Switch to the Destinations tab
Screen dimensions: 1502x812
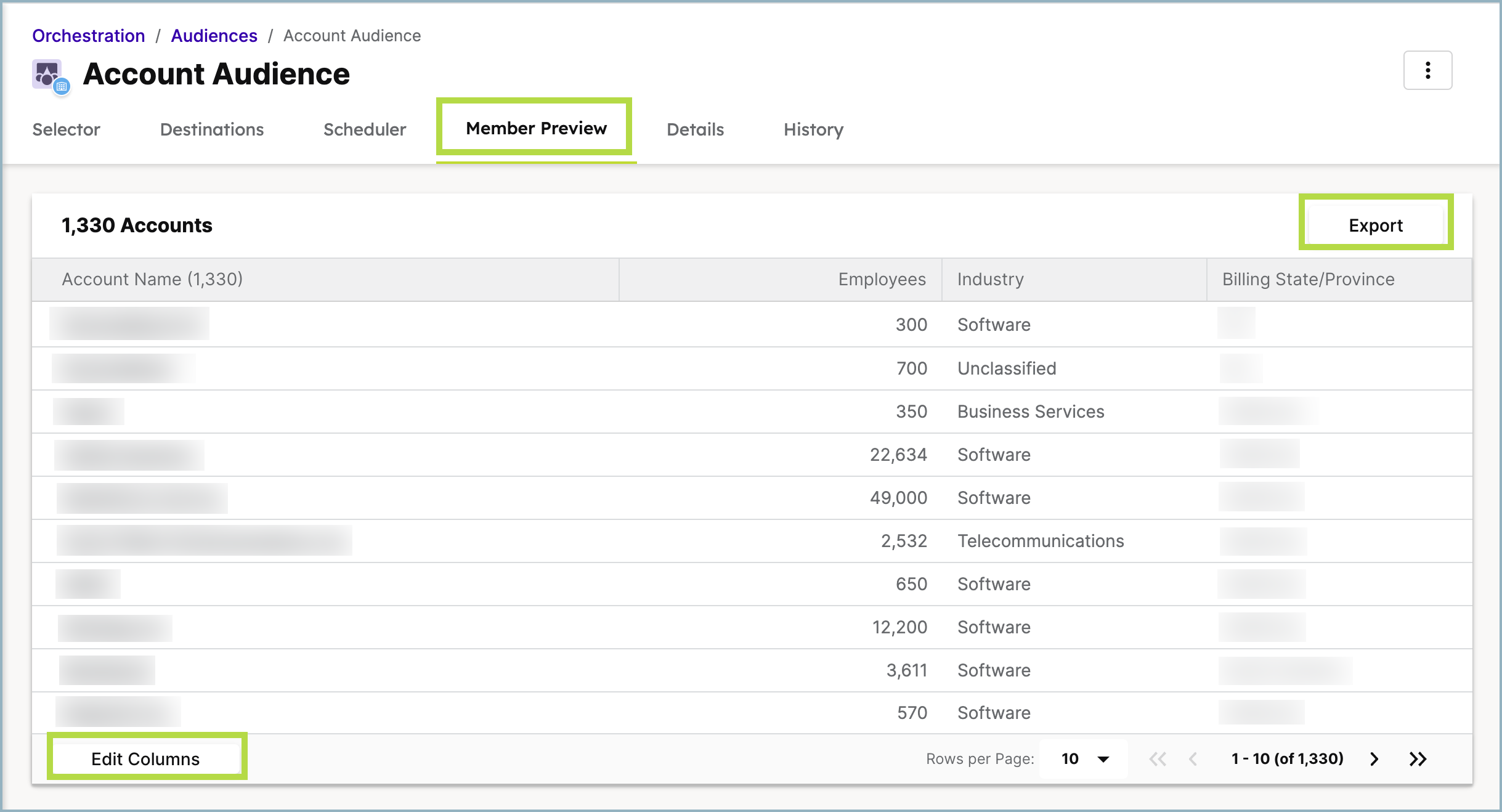pyautogui.click(x=212, y=129)
